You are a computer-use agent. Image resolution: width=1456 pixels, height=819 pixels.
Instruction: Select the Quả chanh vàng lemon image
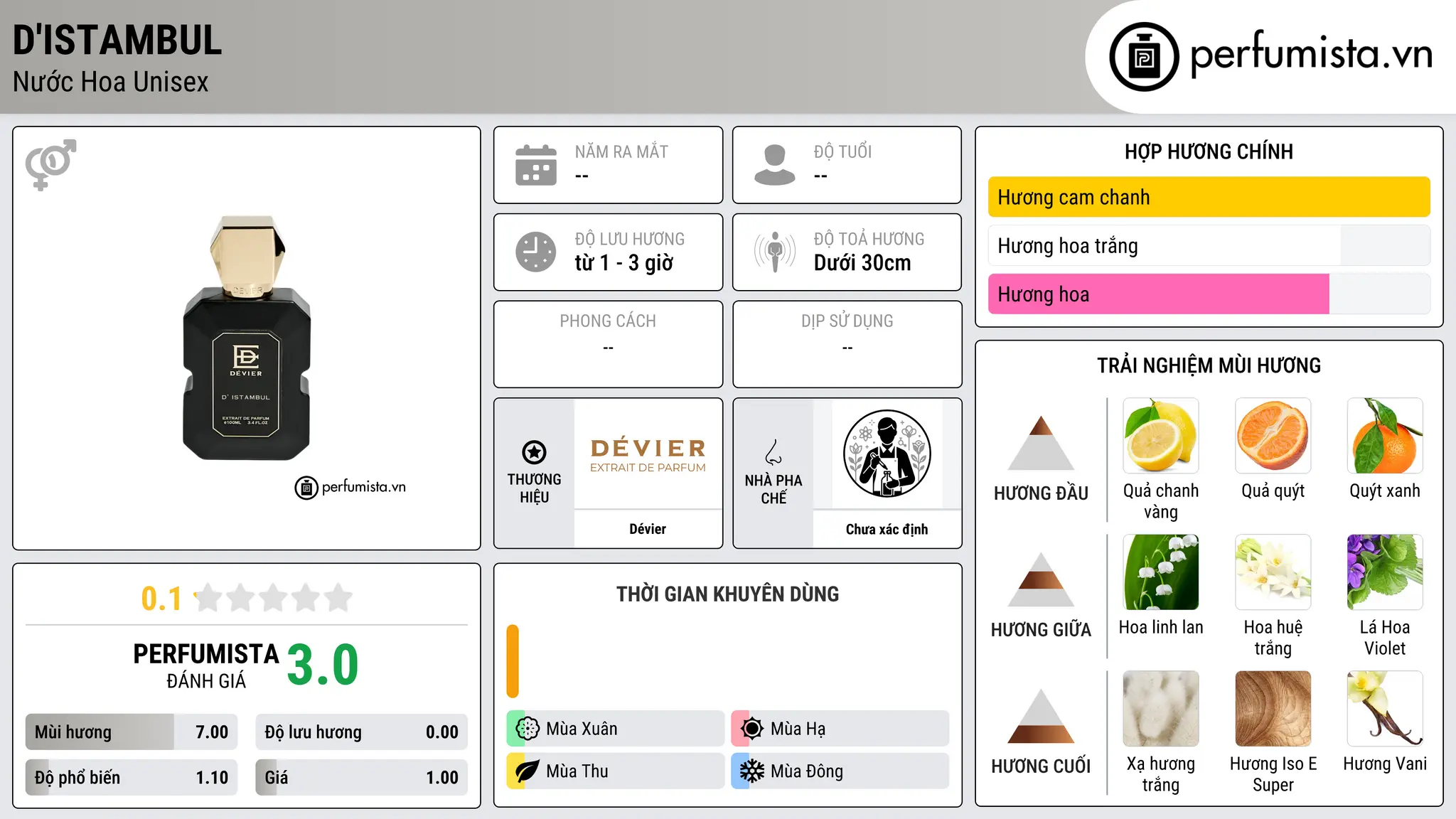click(x=1161, y=436)
